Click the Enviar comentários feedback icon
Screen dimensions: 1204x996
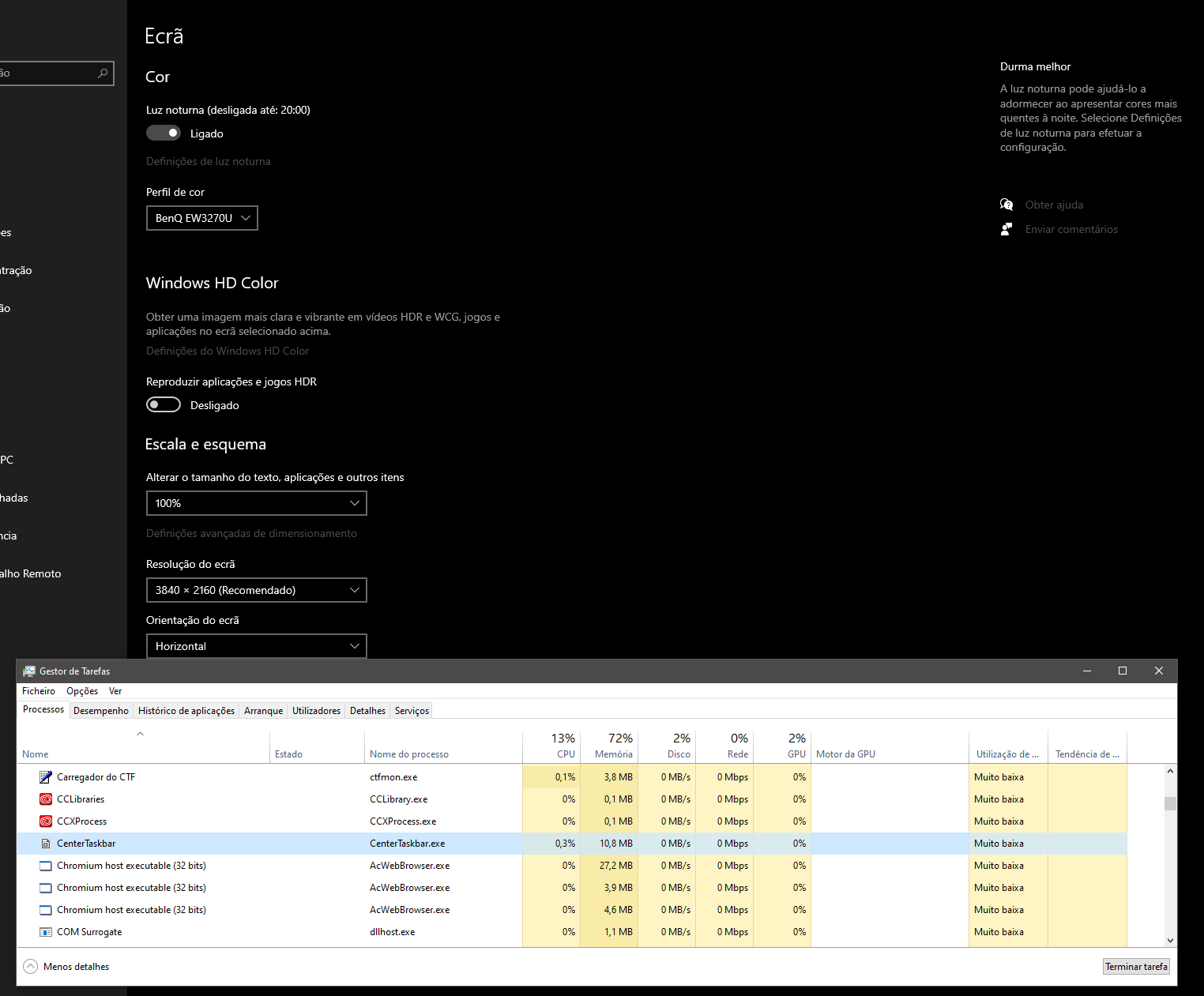tap(1006, 229)
